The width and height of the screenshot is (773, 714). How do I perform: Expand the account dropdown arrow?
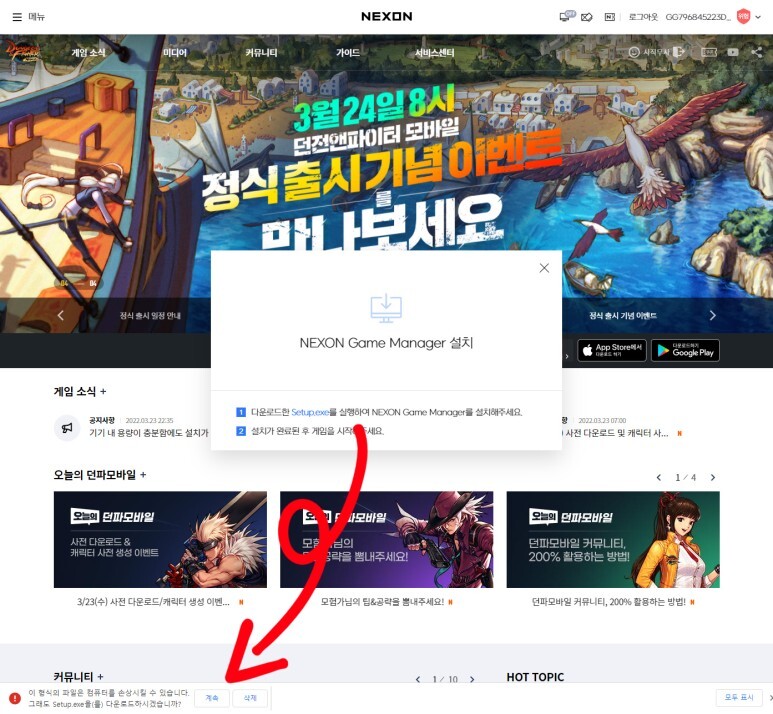pos(758,17)
